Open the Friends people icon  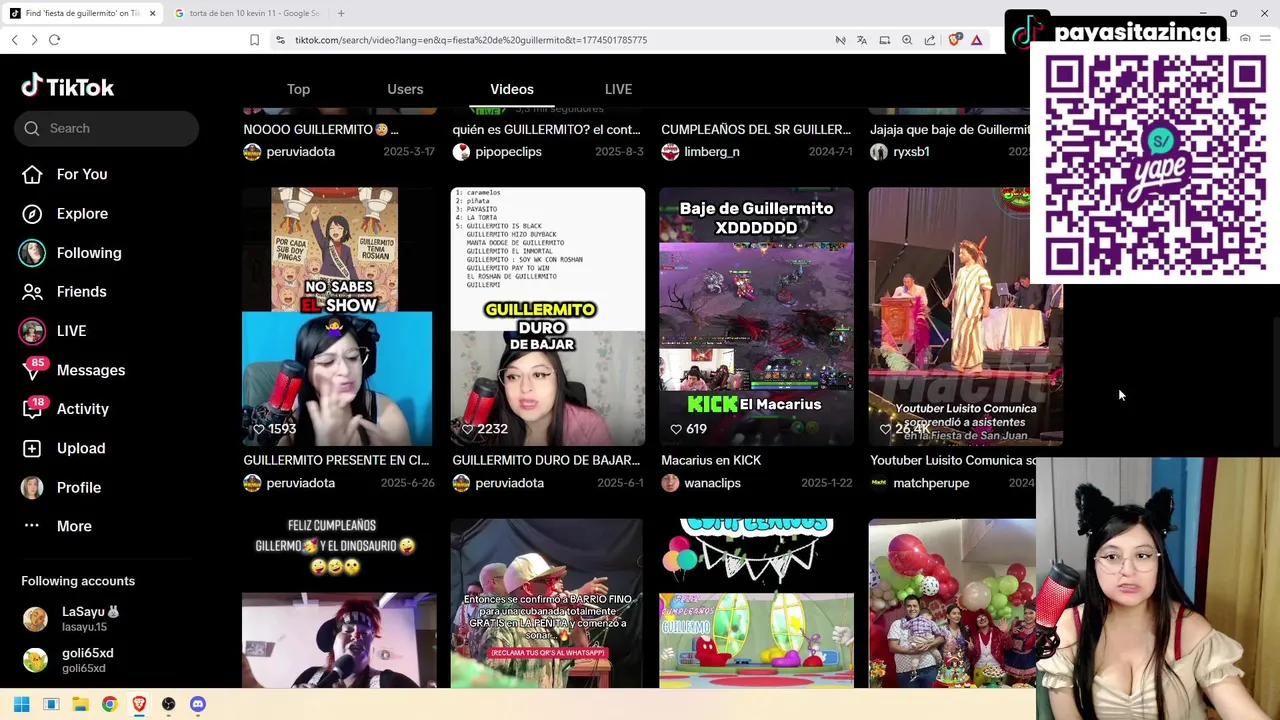[x=32, y=292]
